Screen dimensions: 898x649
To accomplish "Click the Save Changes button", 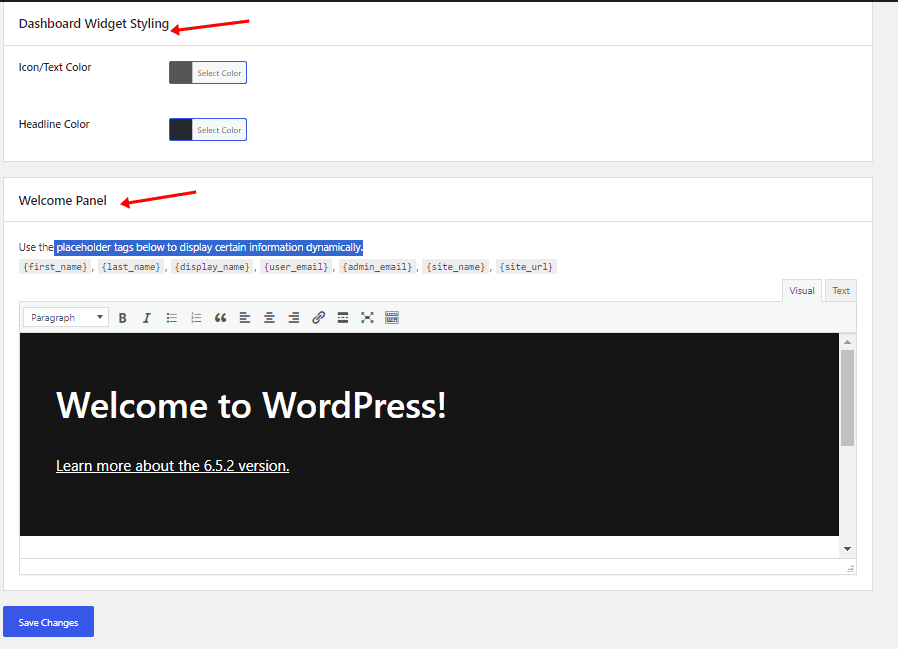I will (49, 622).
